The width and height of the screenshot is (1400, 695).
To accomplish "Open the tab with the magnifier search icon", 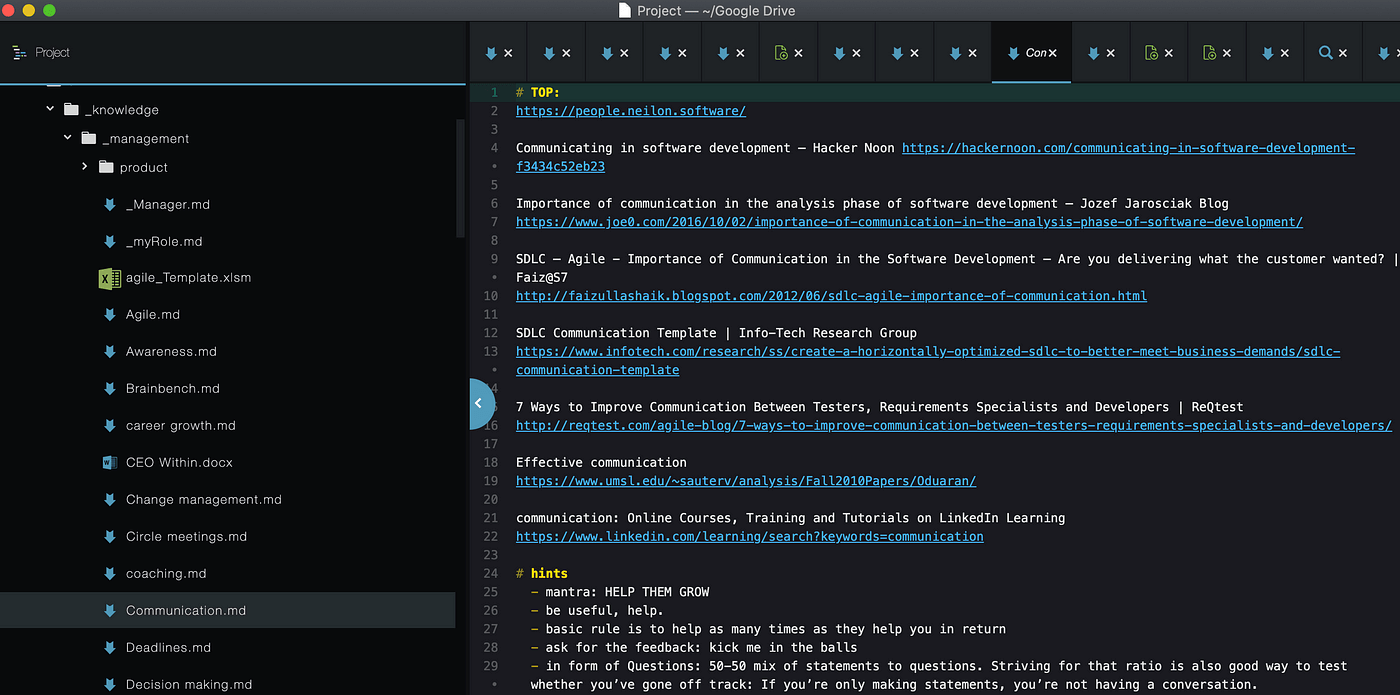I will click(x=1325, y=53).
